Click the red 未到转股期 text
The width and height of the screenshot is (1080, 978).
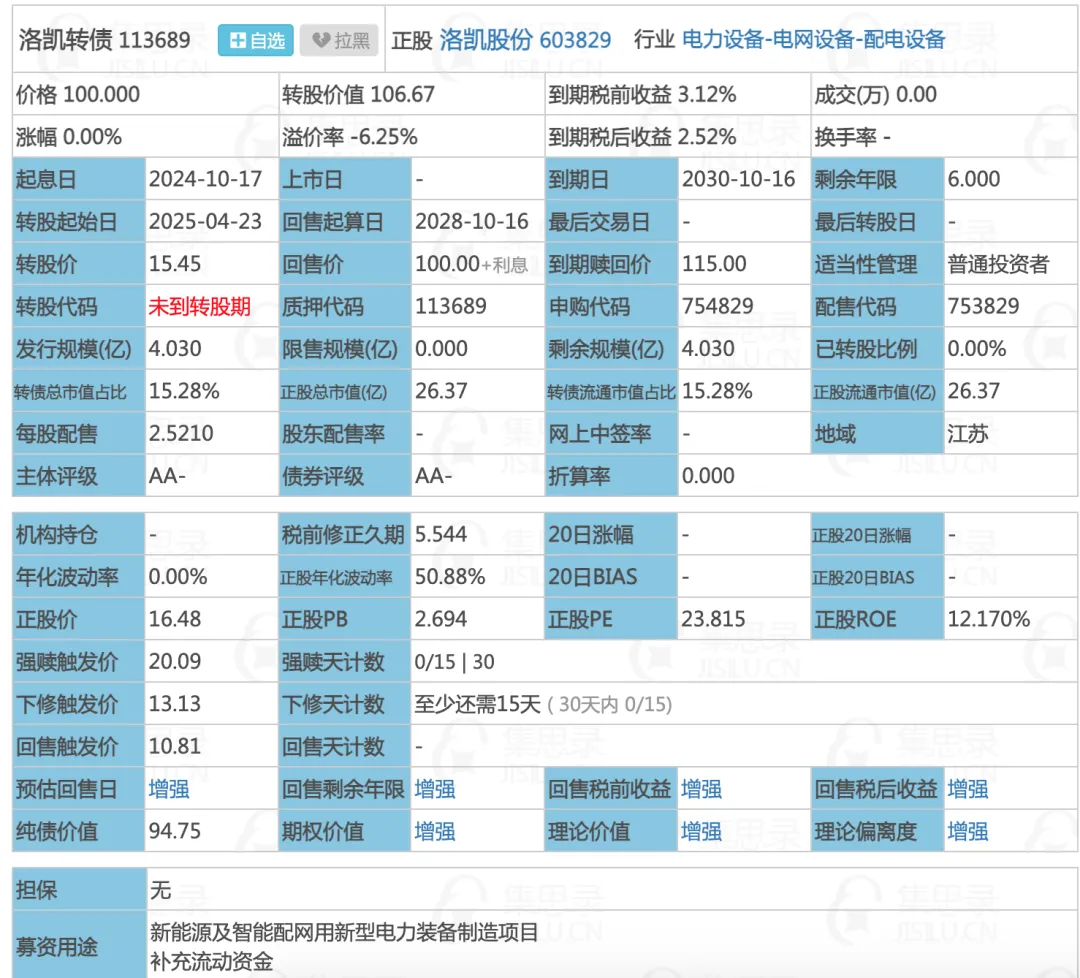pos(199,306)
